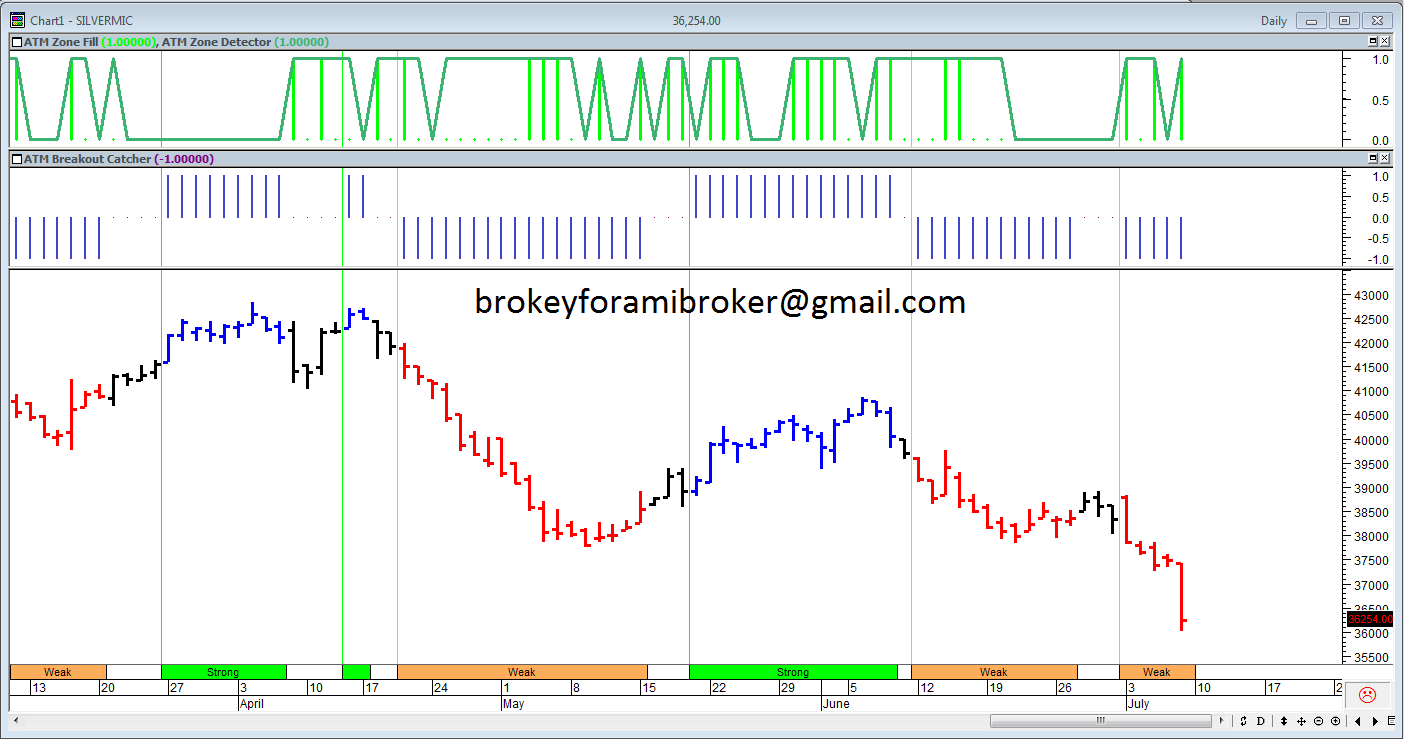Click the Chart1 window icon in title bar
The image size is (1405, 739).
pyautogui.click(x=18, y=20)
